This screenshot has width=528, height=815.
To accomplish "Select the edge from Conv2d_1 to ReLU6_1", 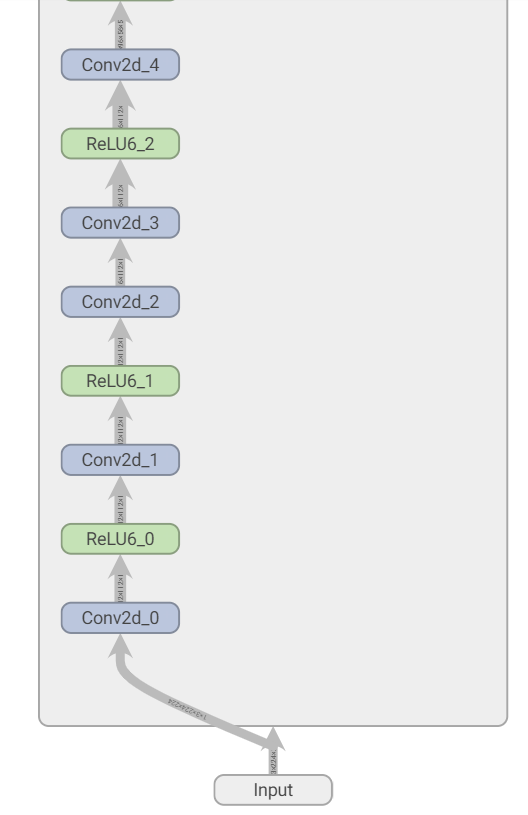I will [120, 420].
